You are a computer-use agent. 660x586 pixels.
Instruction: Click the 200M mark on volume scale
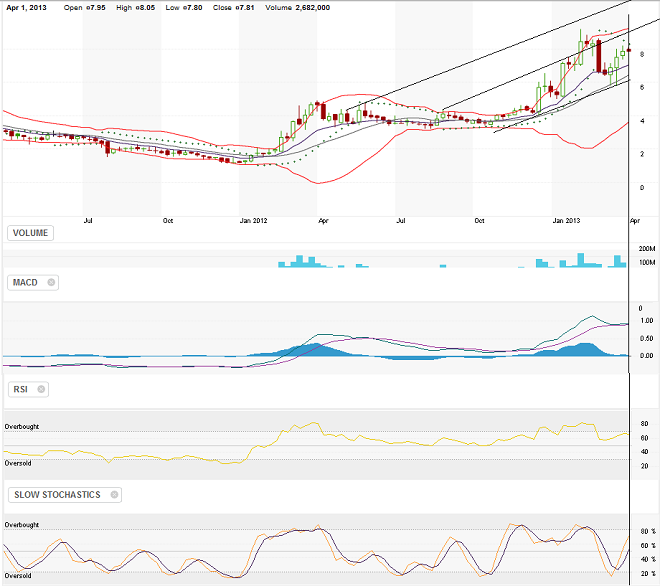646,247
